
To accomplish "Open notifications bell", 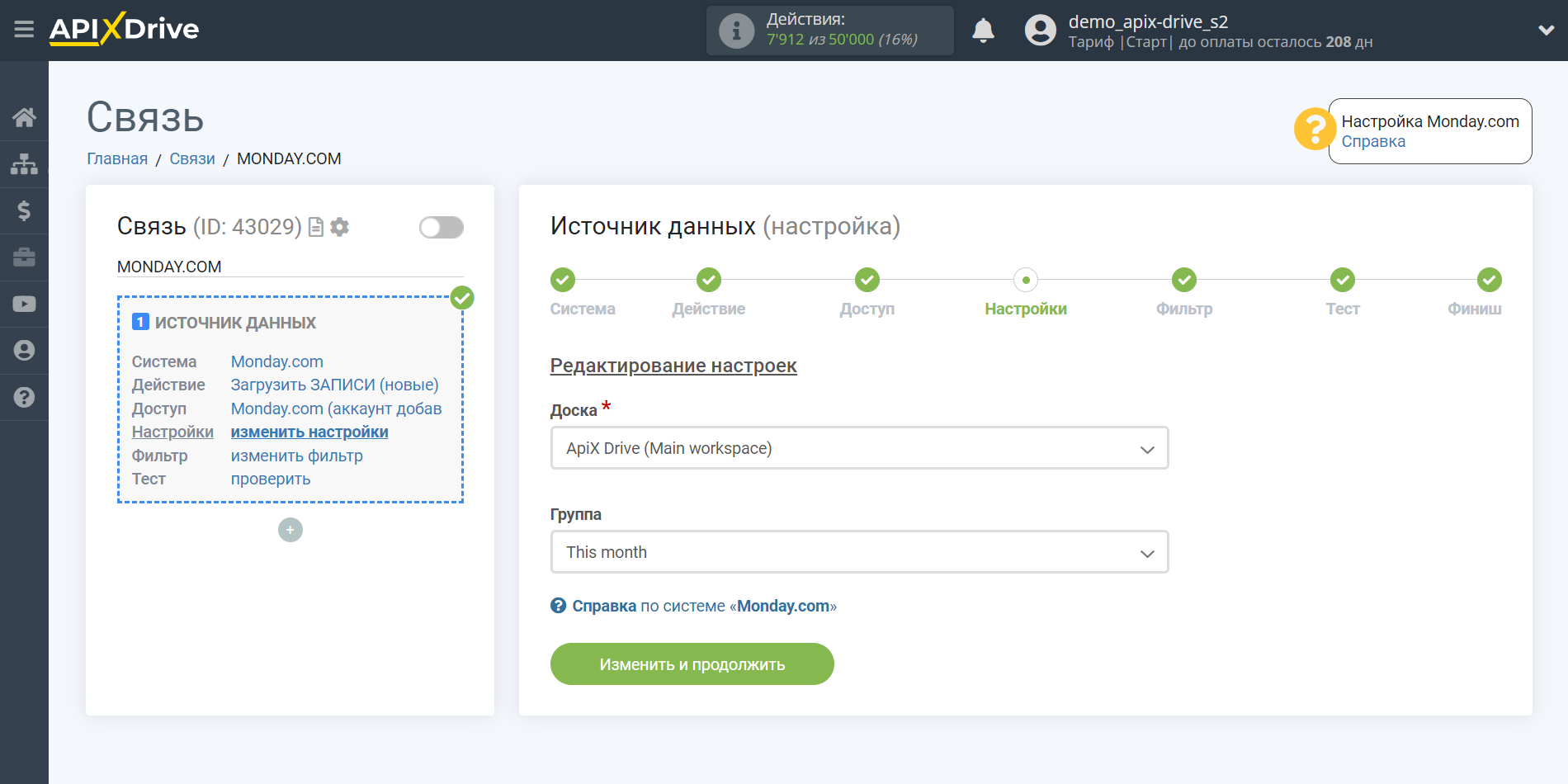I will [983, 31].
